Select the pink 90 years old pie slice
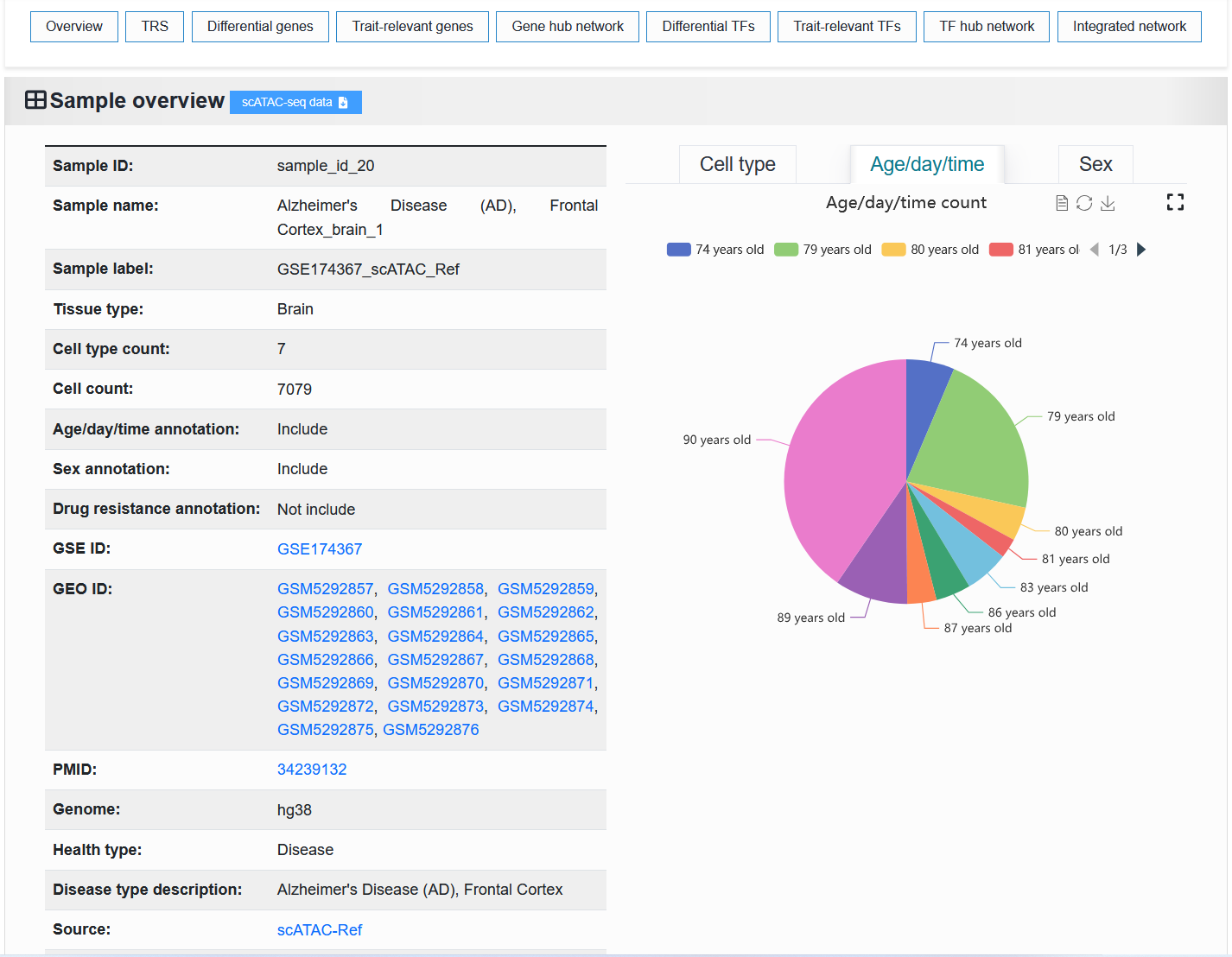 834,466
